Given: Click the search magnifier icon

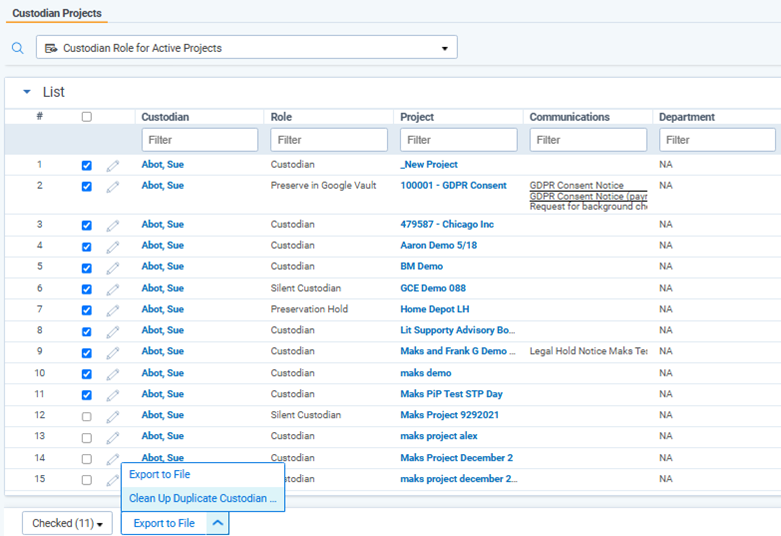Looking at the screenshot, I should point(17,48).
